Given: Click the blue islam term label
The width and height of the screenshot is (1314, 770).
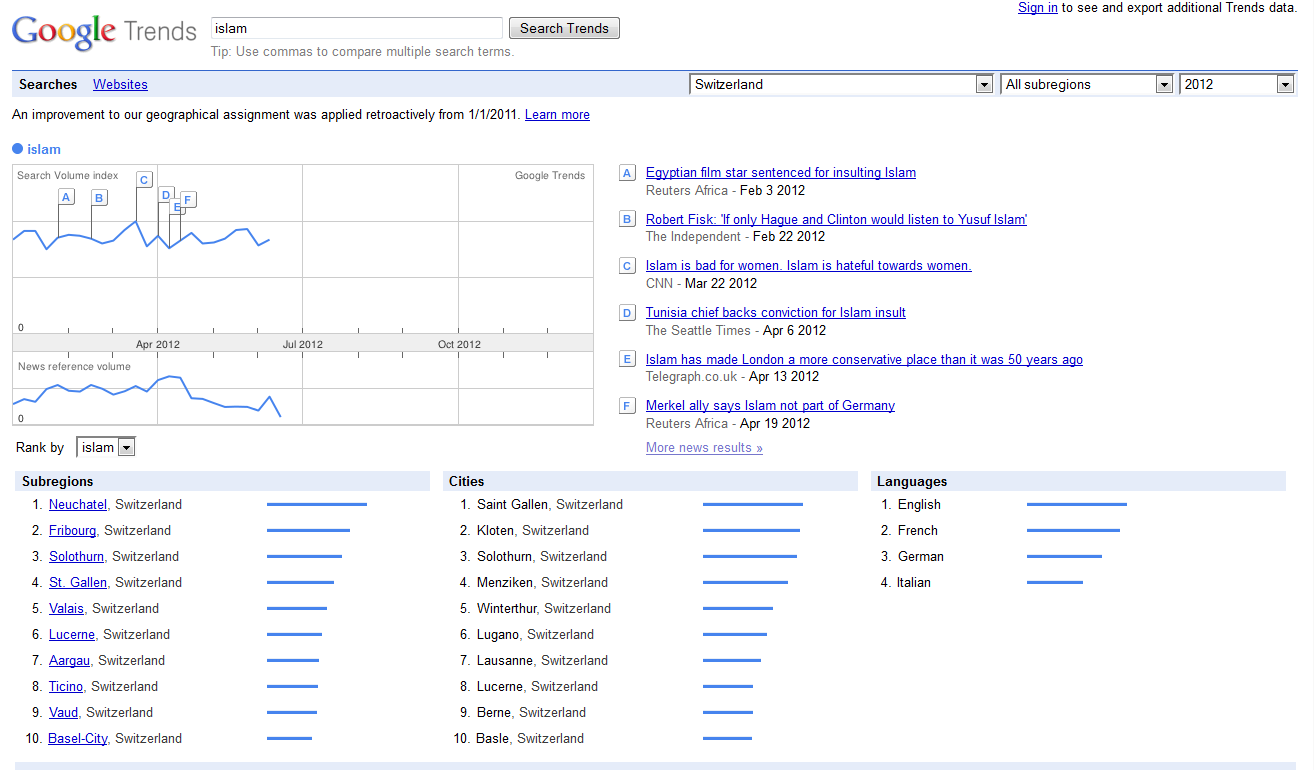Looking at the screenshot, I should pyautogui.click(x=44, y=149).
